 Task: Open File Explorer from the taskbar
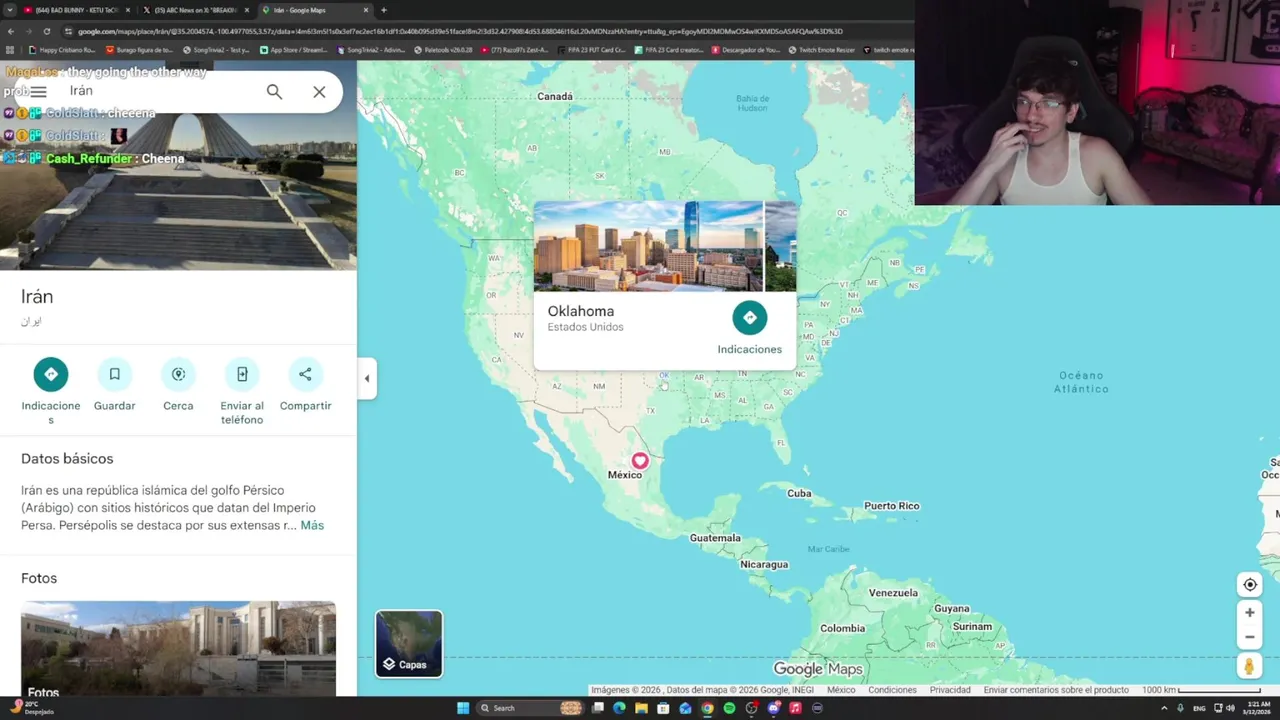(641, 708)
